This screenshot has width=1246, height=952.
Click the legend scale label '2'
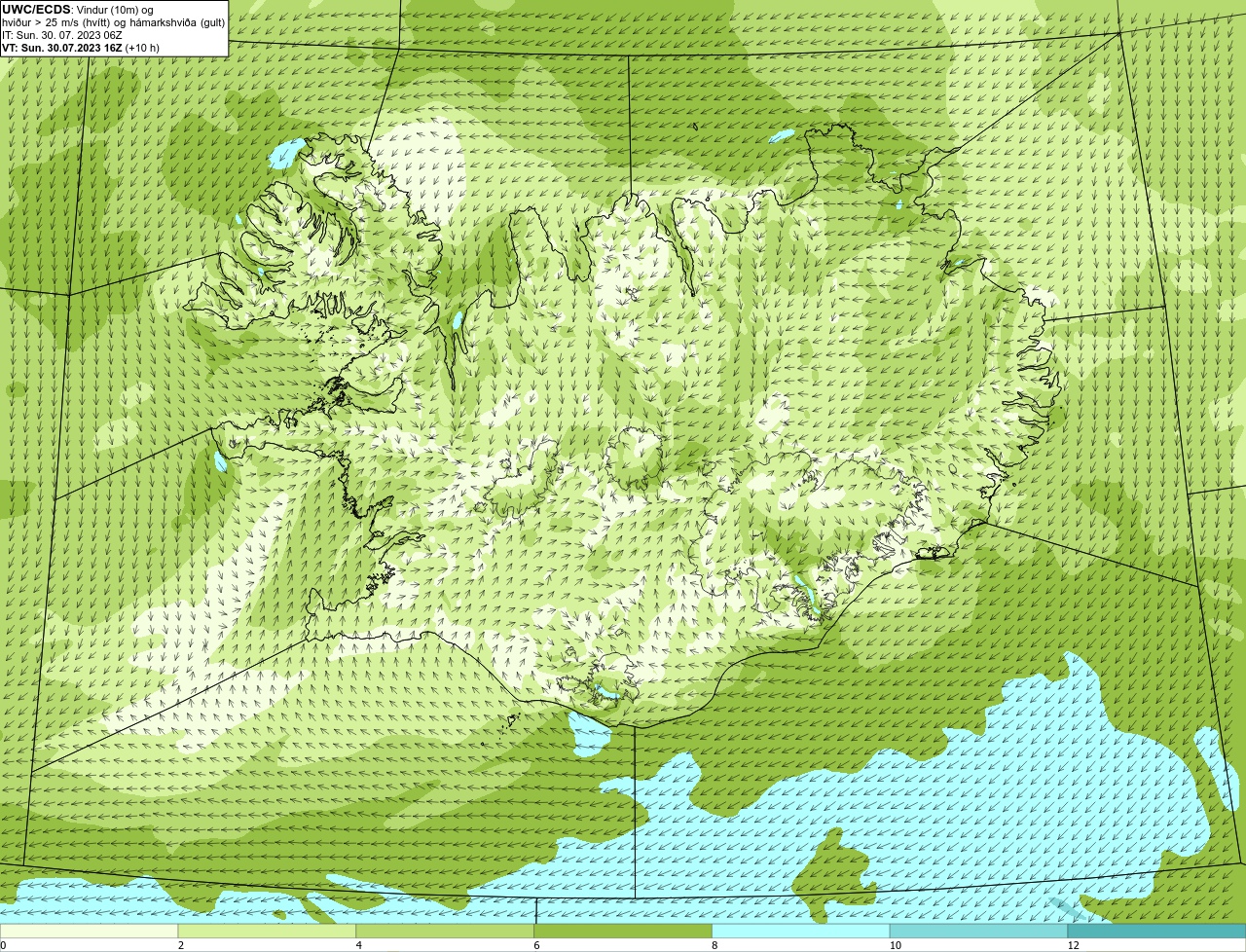click(181, 945)
